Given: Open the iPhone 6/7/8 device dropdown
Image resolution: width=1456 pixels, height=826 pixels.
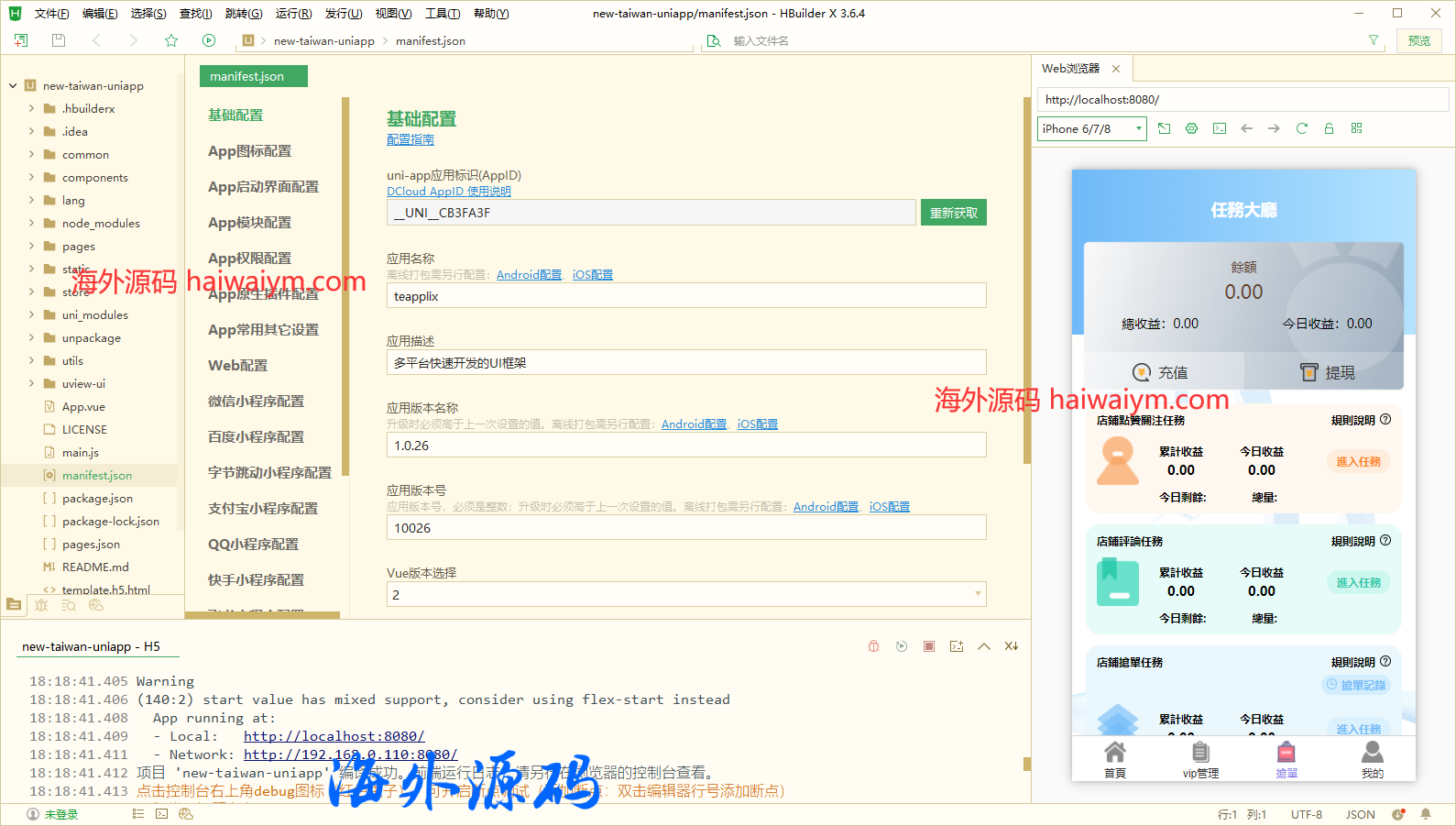Looking at the screenshot, I should click(1092, 128).
